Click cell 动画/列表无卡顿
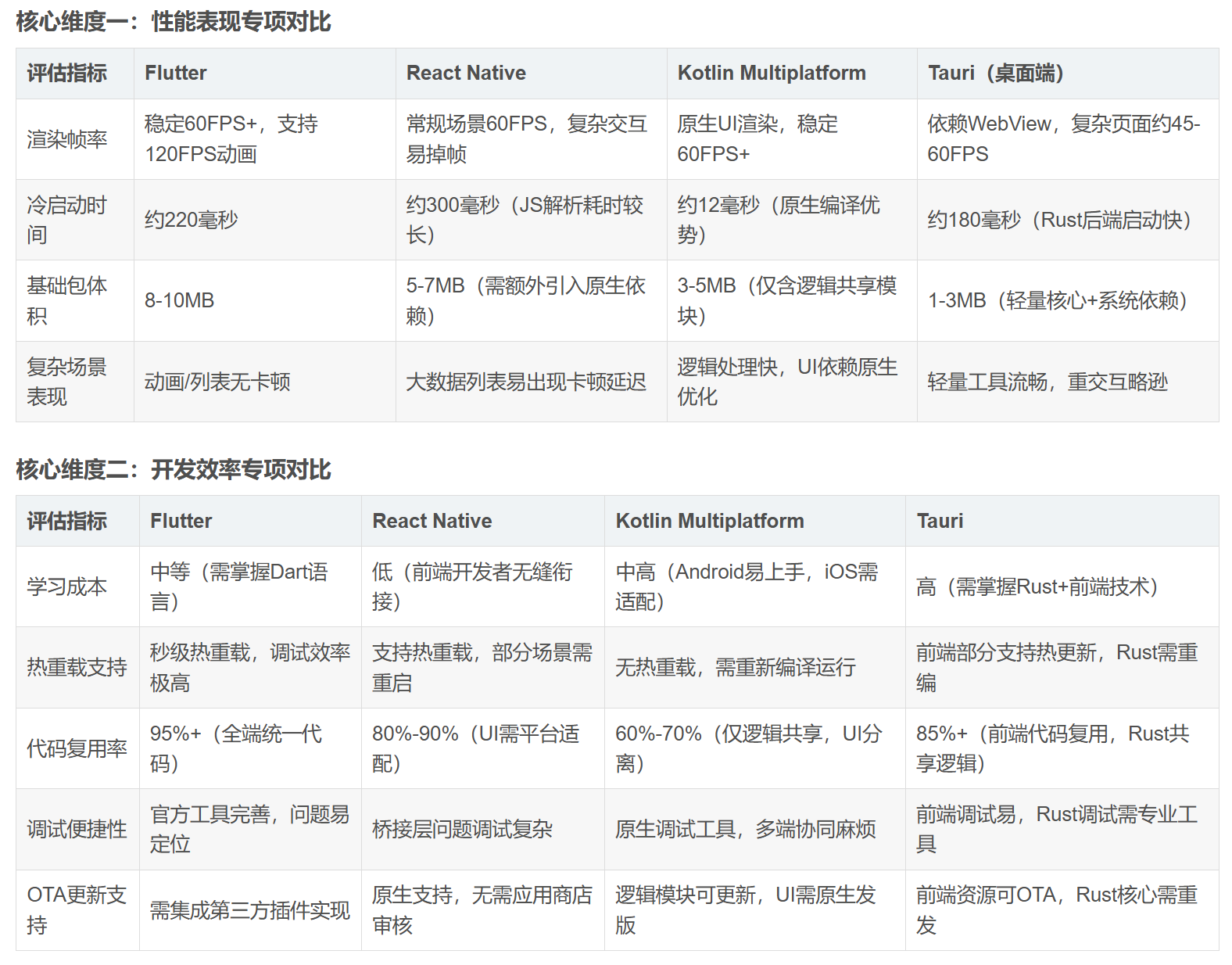1232x965 pixels. pos(264,382)
